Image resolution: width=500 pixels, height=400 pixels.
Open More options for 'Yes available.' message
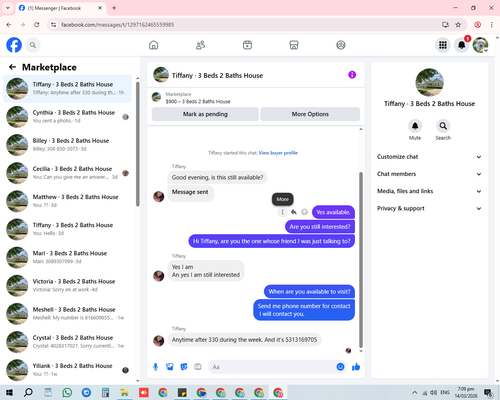click(282, 212)
